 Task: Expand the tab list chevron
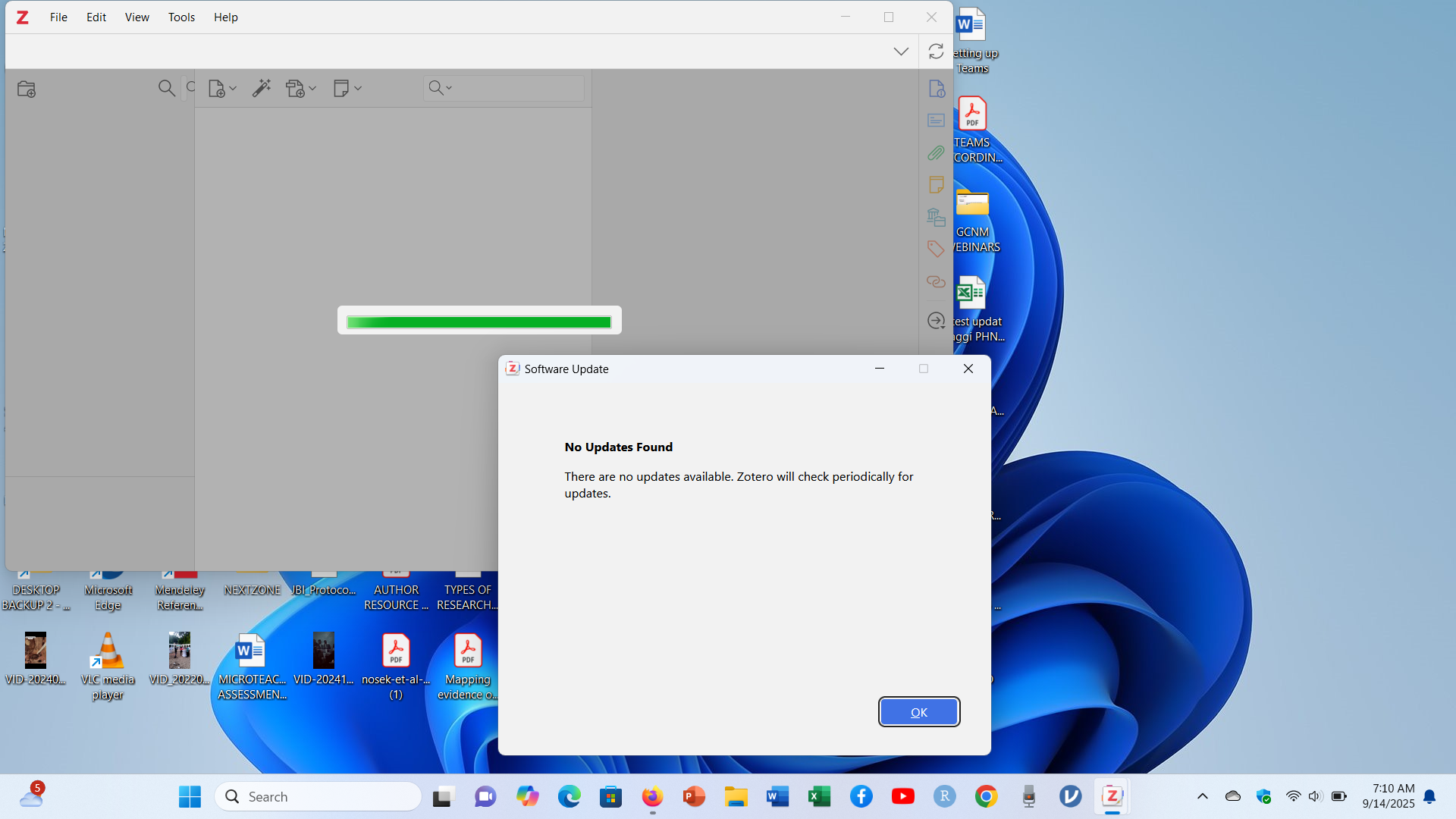pyautogui.click(x=901, y=52)
